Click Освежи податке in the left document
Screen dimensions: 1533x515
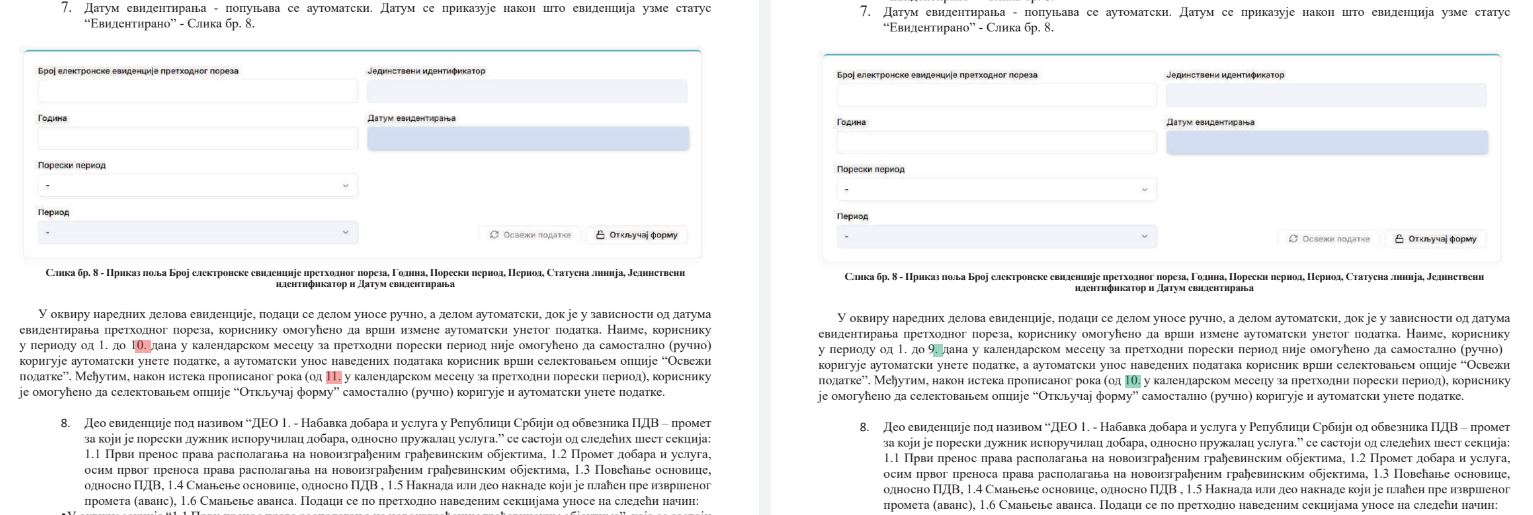[x=530, y=235]
